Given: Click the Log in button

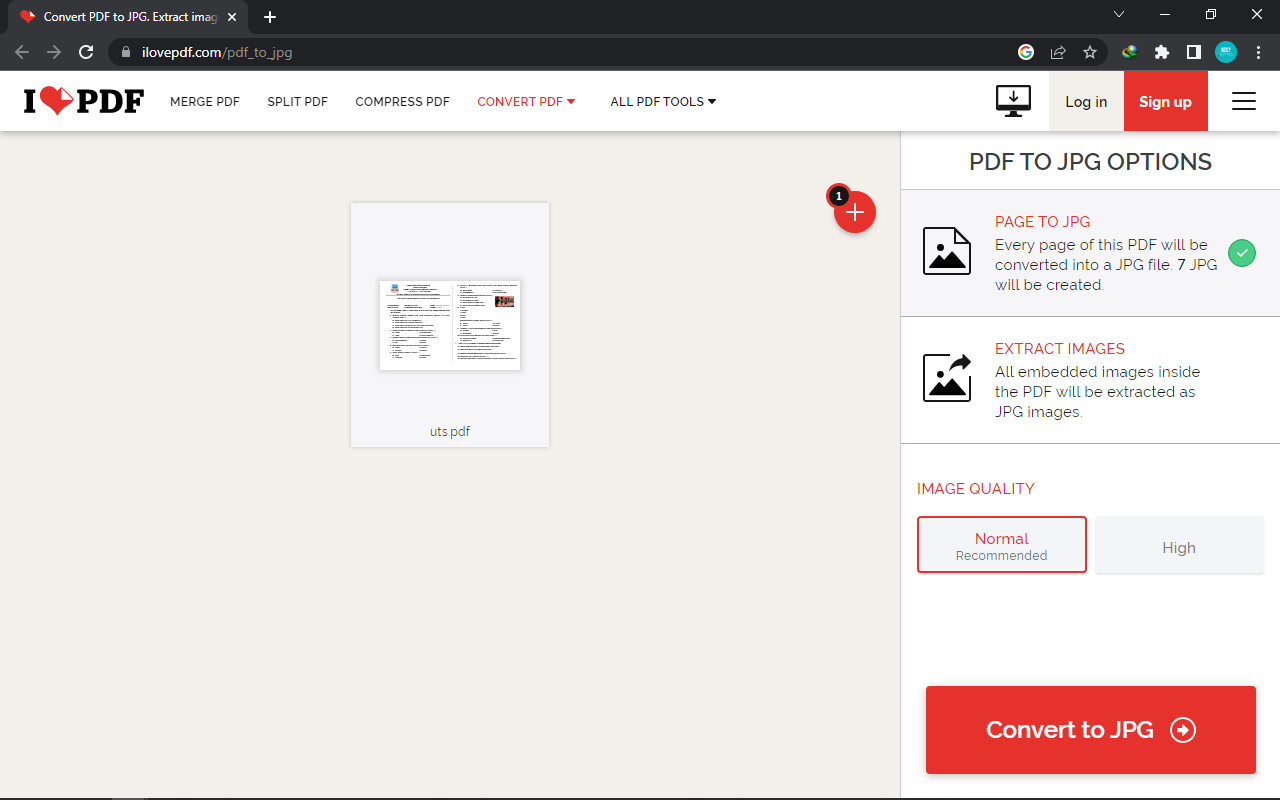Looking at the screenshot, I should (x=1086, y=101).
